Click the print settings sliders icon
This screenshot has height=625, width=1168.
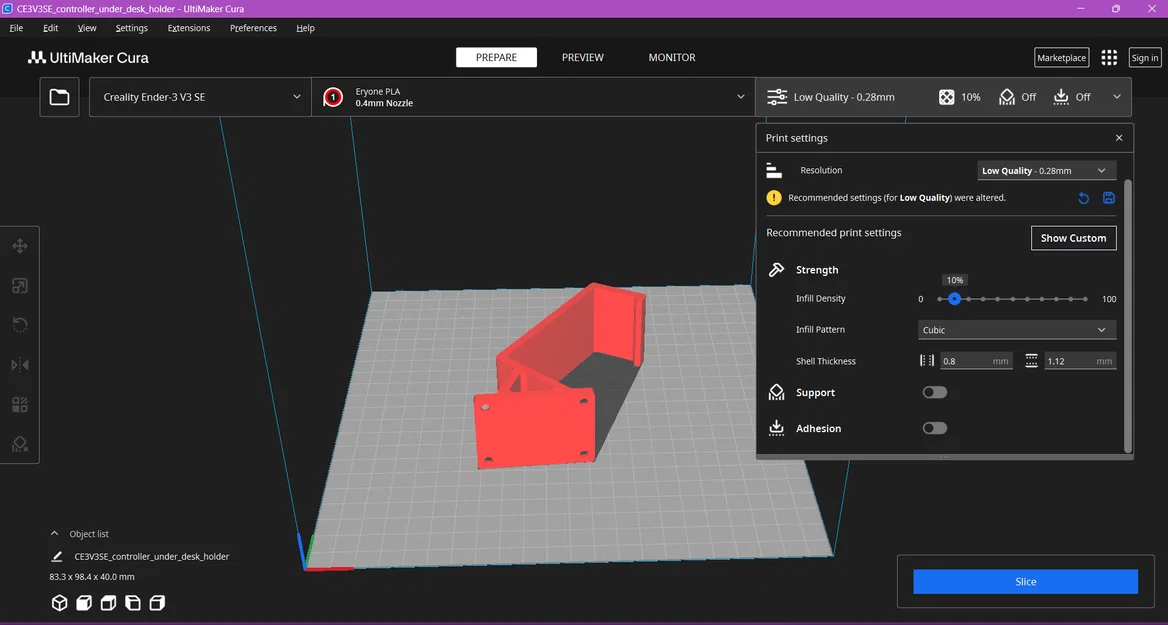pyautogui.click(x=777, y=97)
